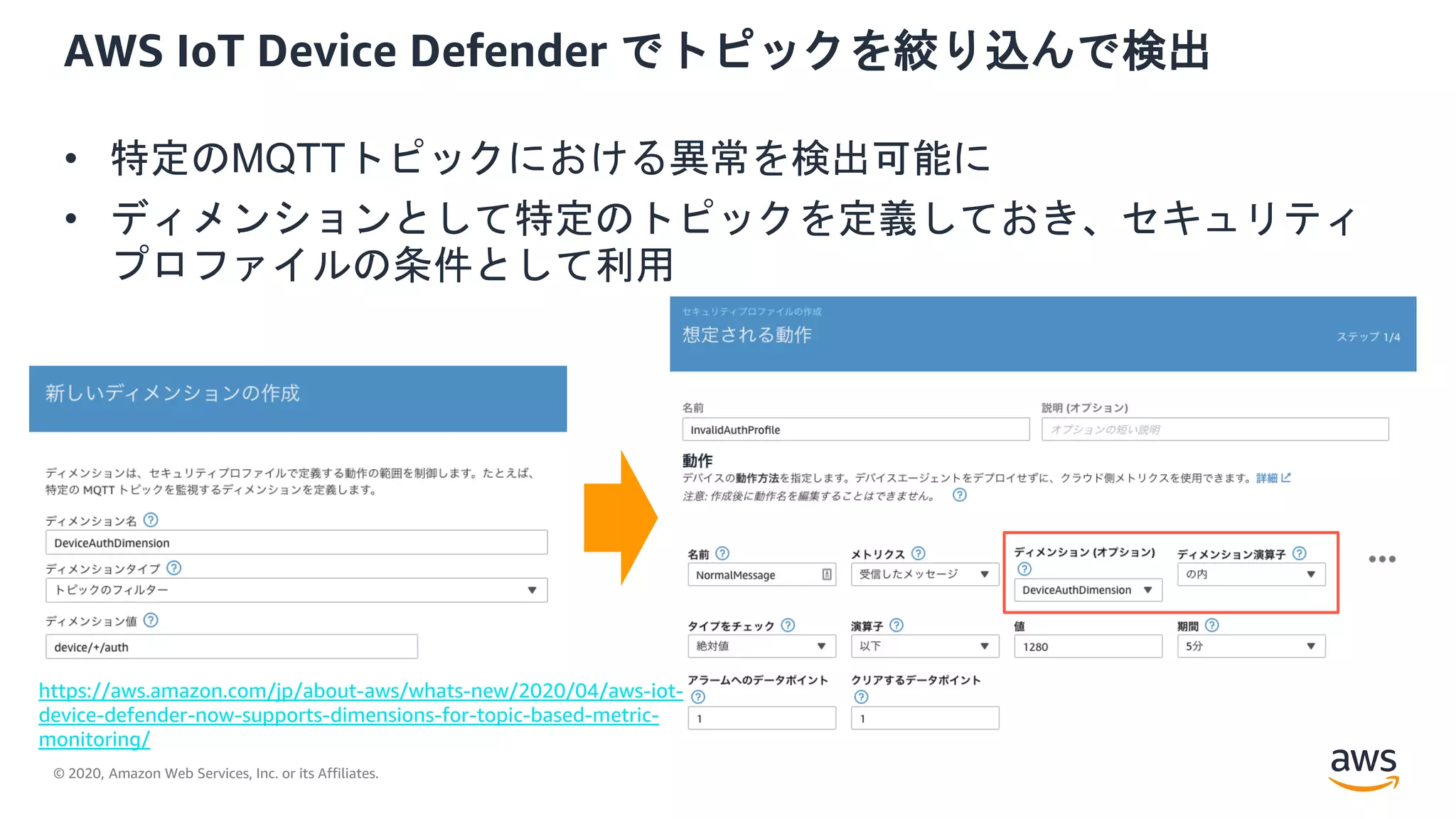Click the aws logo
Viewport: 1456px width, 819px height.
(x=1364, y=769)
